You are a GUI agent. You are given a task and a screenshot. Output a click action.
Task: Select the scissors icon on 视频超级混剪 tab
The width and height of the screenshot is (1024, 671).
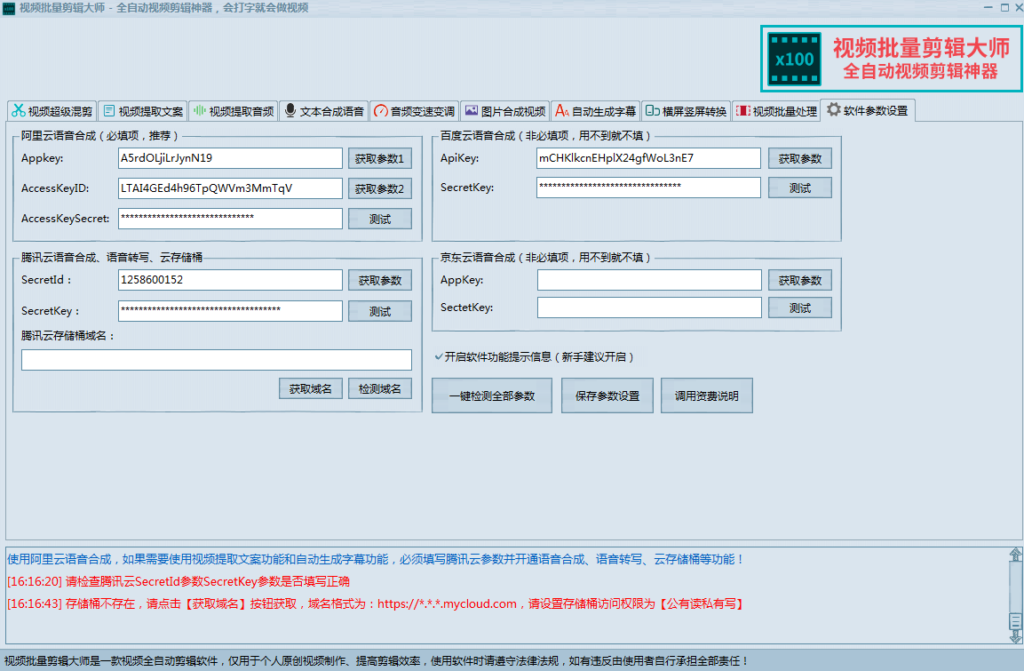[x=19, y=111]
